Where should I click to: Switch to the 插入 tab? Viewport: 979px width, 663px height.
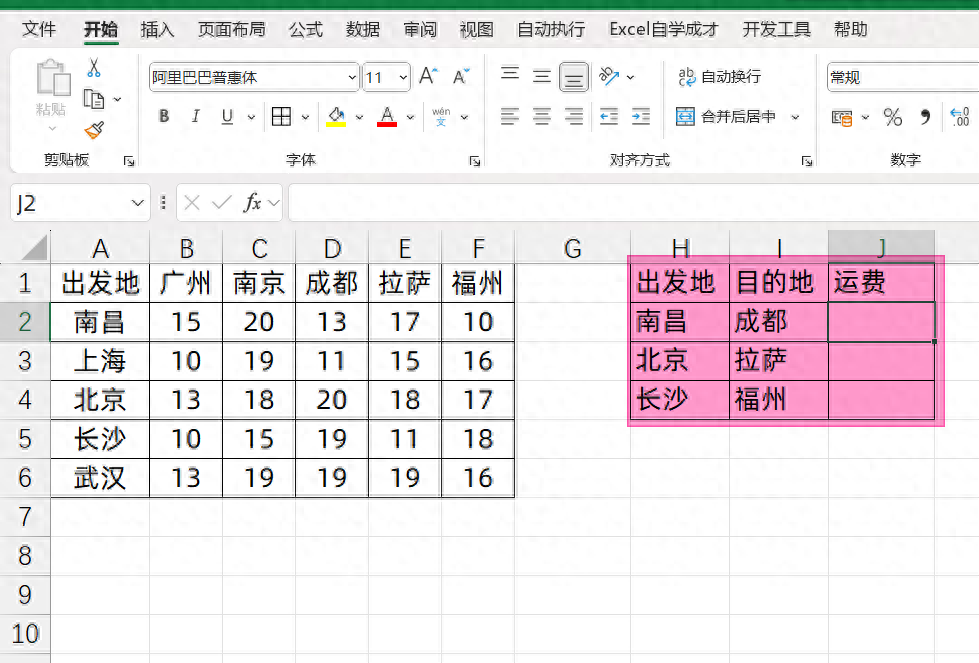(157, 29)
